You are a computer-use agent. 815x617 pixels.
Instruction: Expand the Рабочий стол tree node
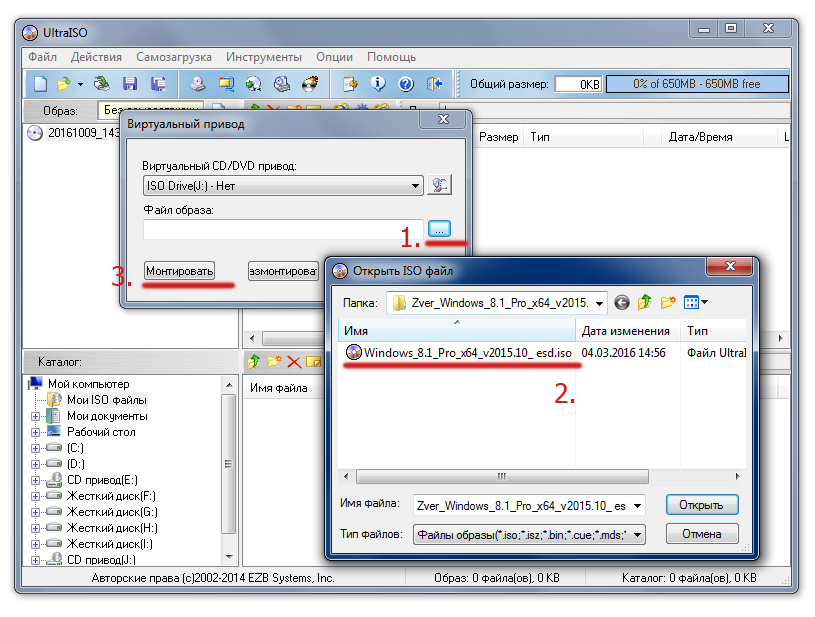pyautogui.click(x=35, y=432)
